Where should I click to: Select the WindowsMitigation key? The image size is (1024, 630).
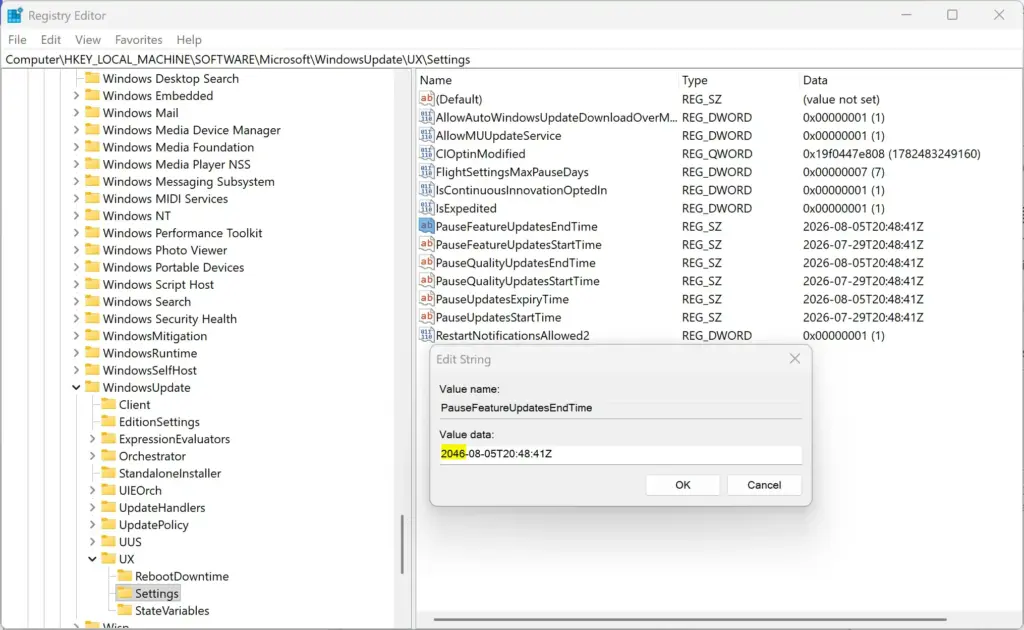tap(155, 336)
